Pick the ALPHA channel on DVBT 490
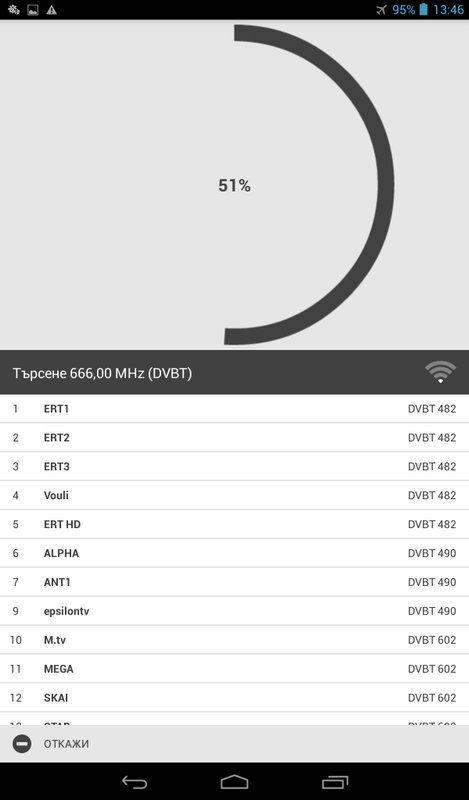Image resolution: width=469 pixels, height=800 pixels. (x=234, y=553)
